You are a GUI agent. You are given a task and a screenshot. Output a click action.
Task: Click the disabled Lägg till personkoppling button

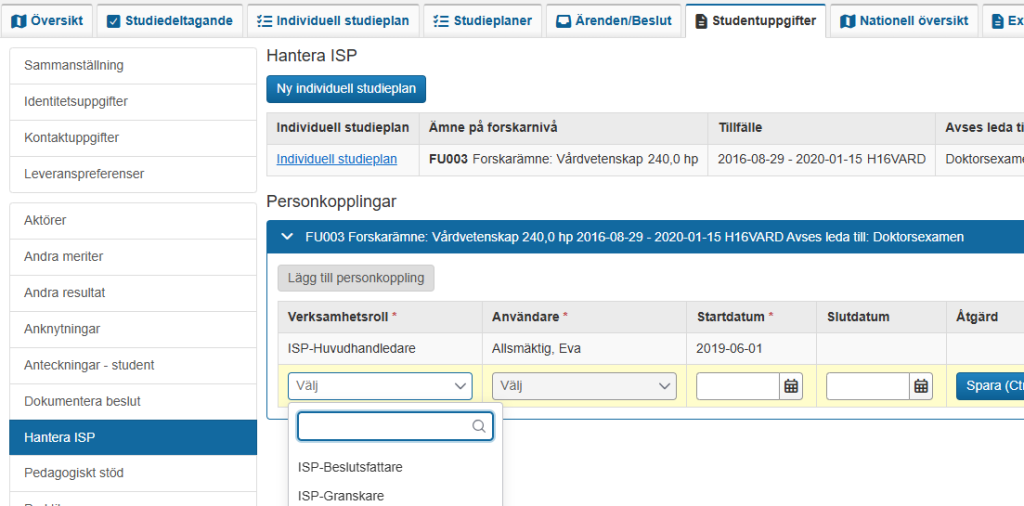coord(356,278)
